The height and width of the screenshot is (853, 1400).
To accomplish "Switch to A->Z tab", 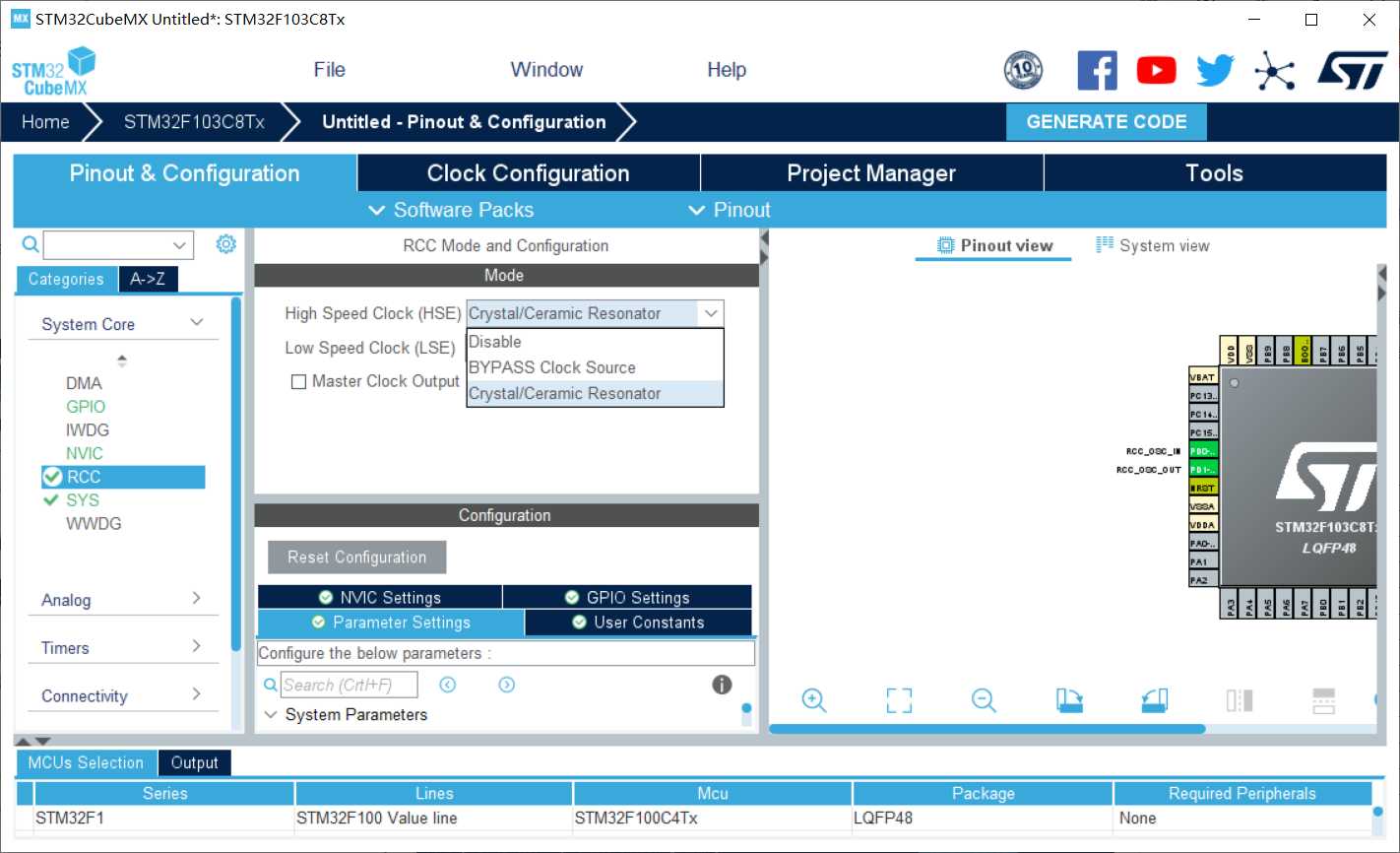I will (148, 279).
